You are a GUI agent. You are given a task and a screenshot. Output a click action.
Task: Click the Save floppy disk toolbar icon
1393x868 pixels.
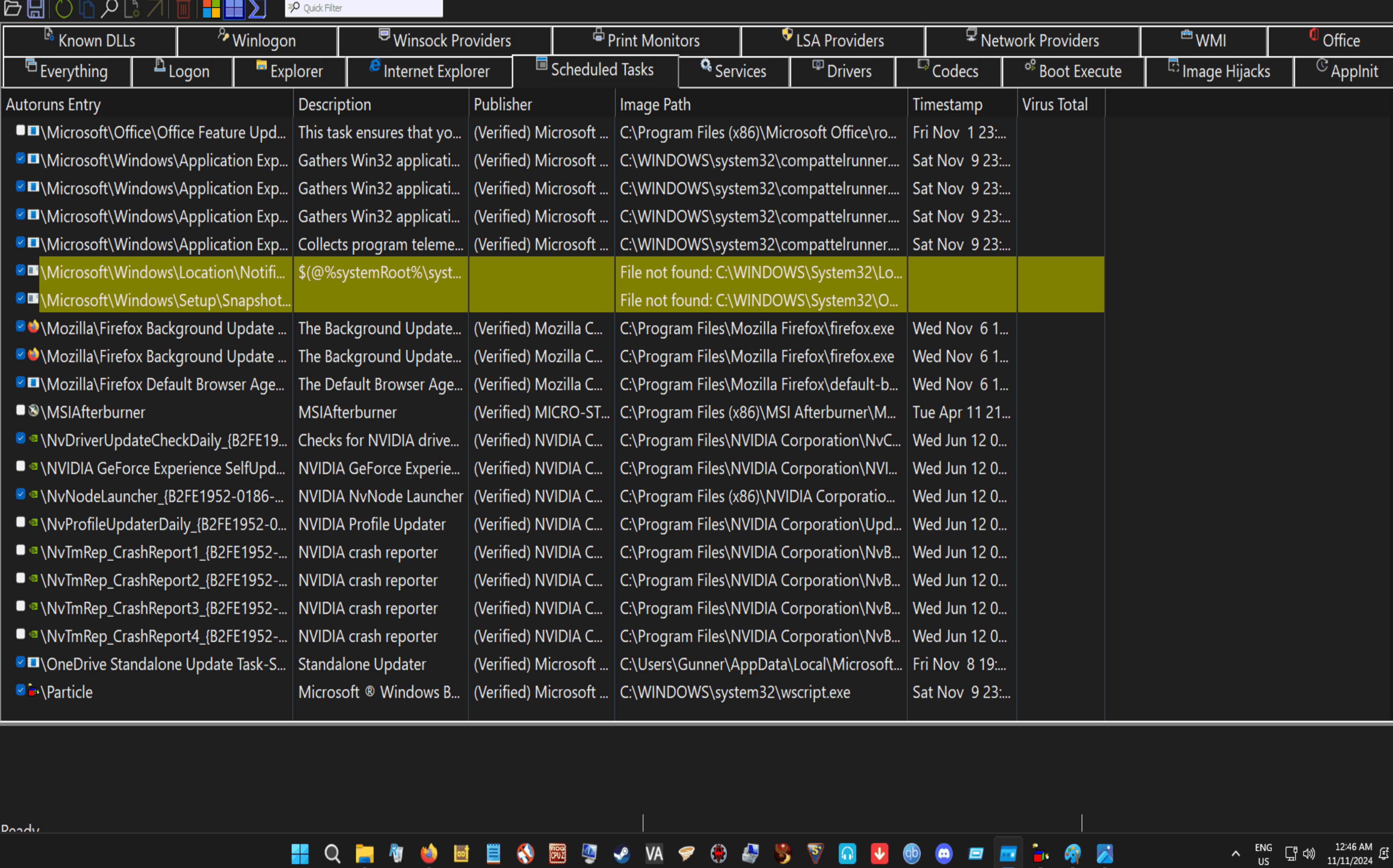click(36, 8)
